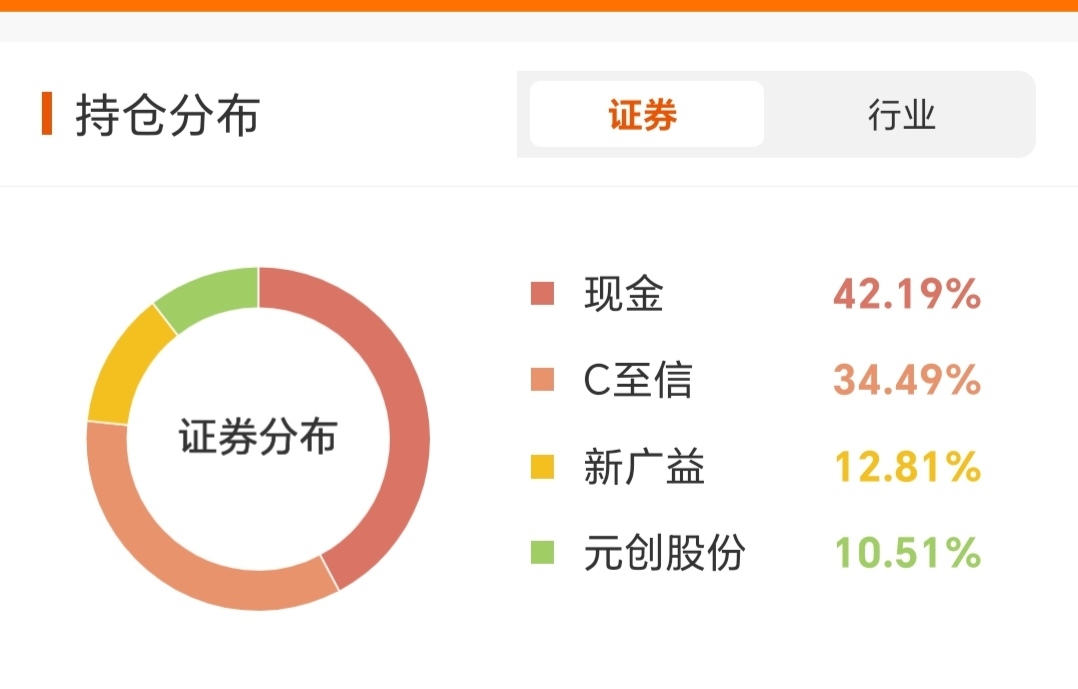
Task: Tap the 42.19% percentage value
Action: click(907, 294)
